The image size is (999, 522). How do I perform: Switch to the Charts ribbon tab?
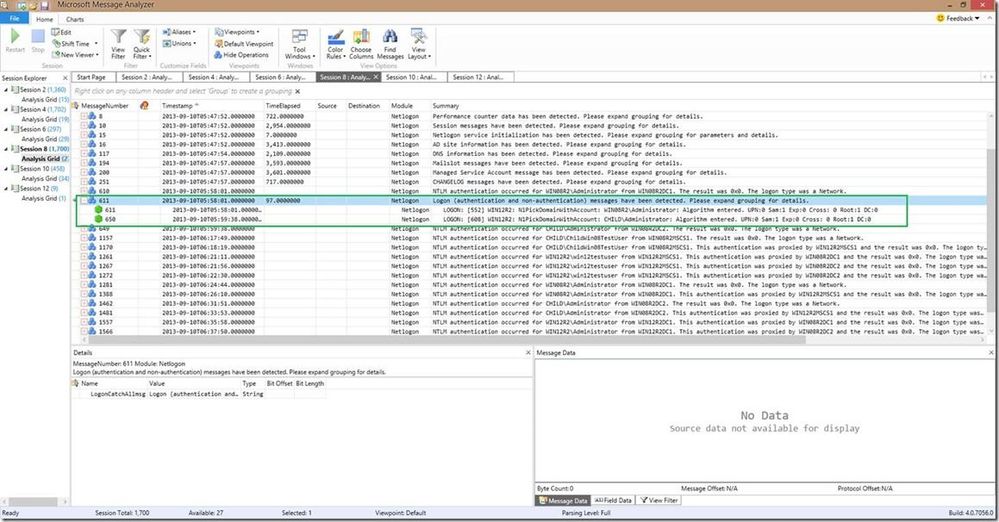[x=75, y=19]
